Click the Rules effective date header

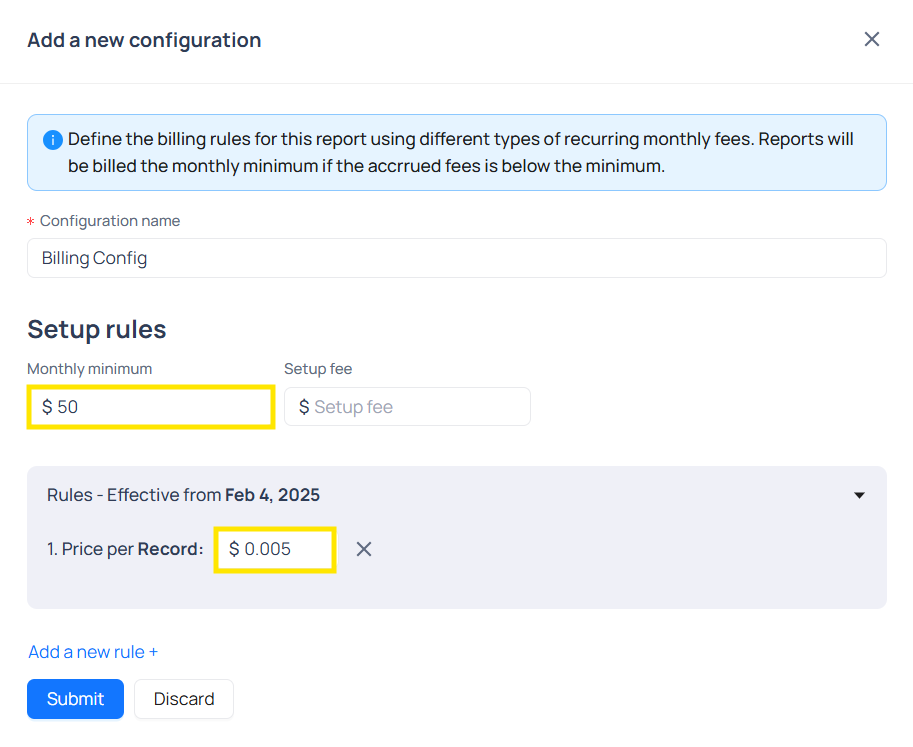[x=184, y=495]
